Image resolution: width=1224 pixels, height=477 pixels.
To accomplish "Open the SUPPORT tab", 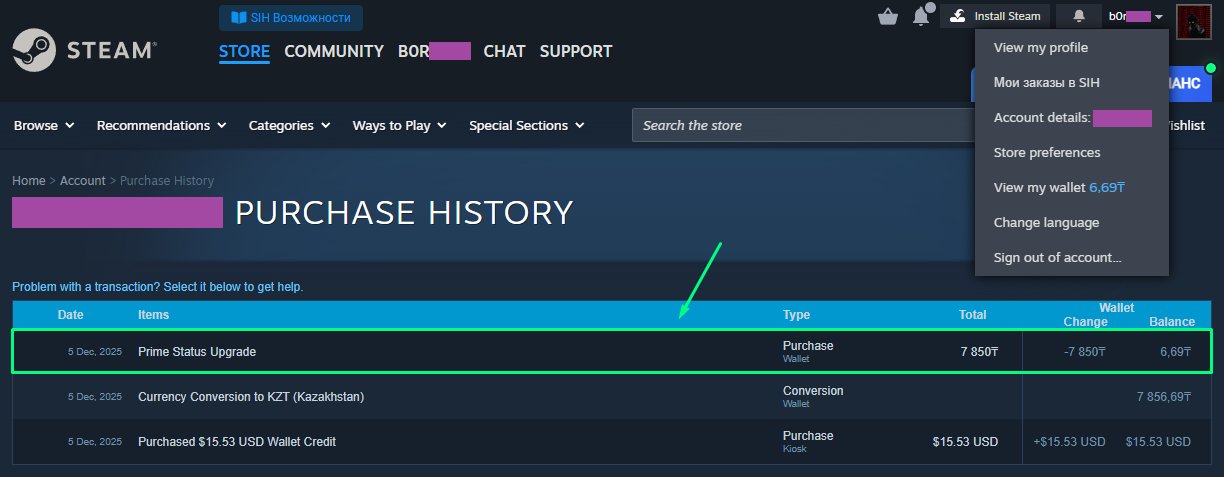I will click(576, 51).
